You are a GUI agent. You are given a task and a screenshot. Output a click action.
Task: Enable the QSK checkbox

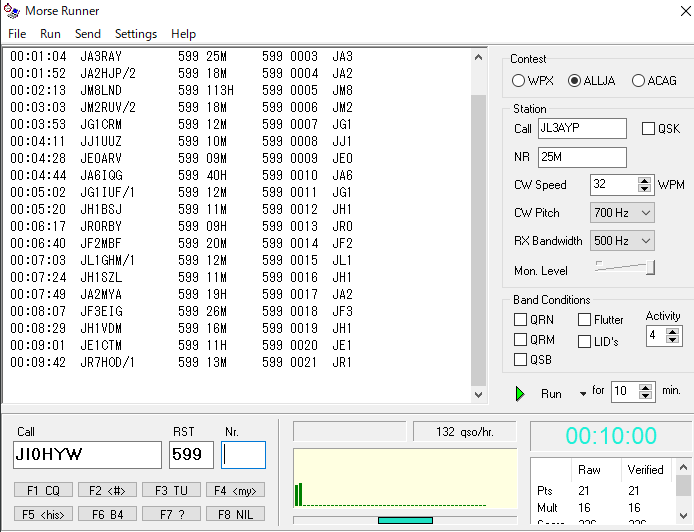[648, 129]
